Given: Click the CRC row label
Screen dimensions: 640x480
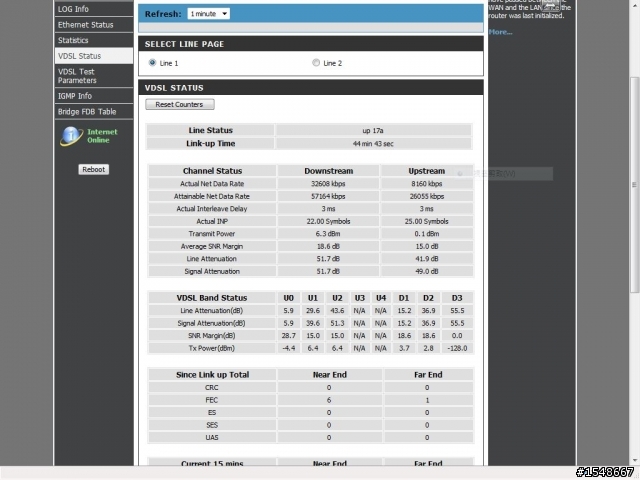Looking at the screenshot, I should [x=212, y=387].
